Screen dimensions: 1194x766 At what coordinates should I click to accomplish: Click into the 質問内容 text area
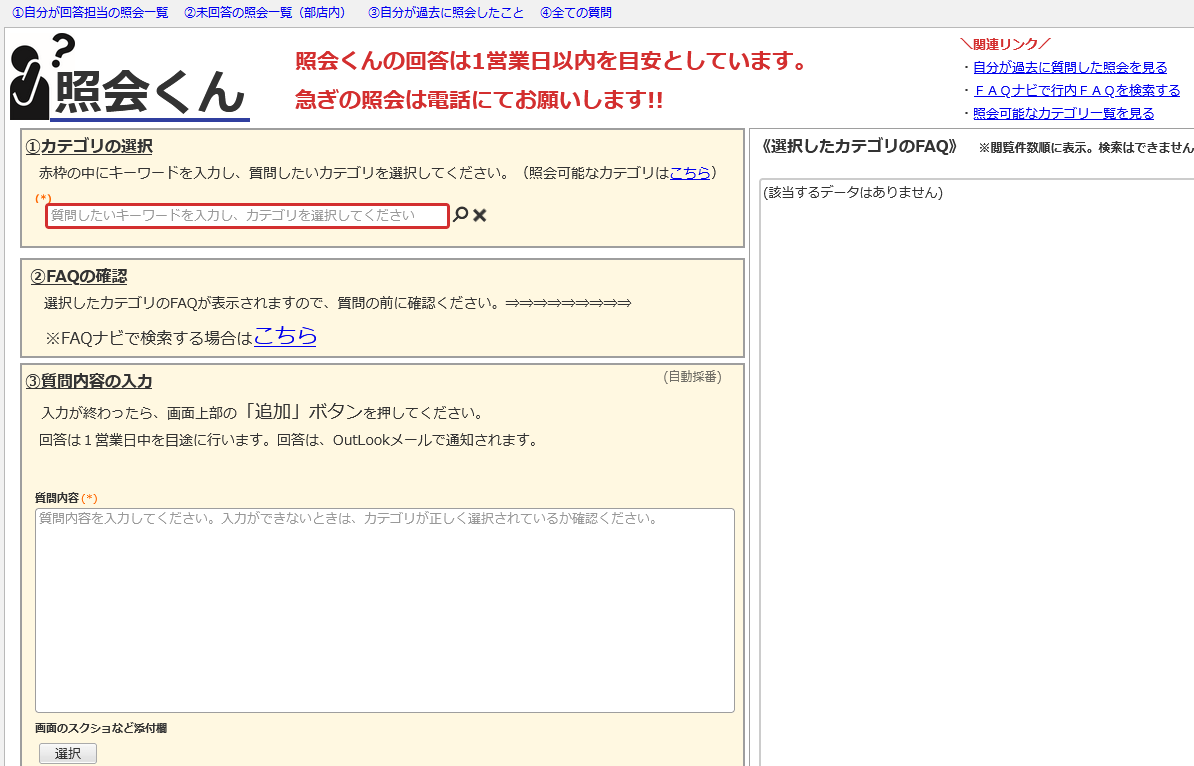pyautogui.click(x=384, y=610)
